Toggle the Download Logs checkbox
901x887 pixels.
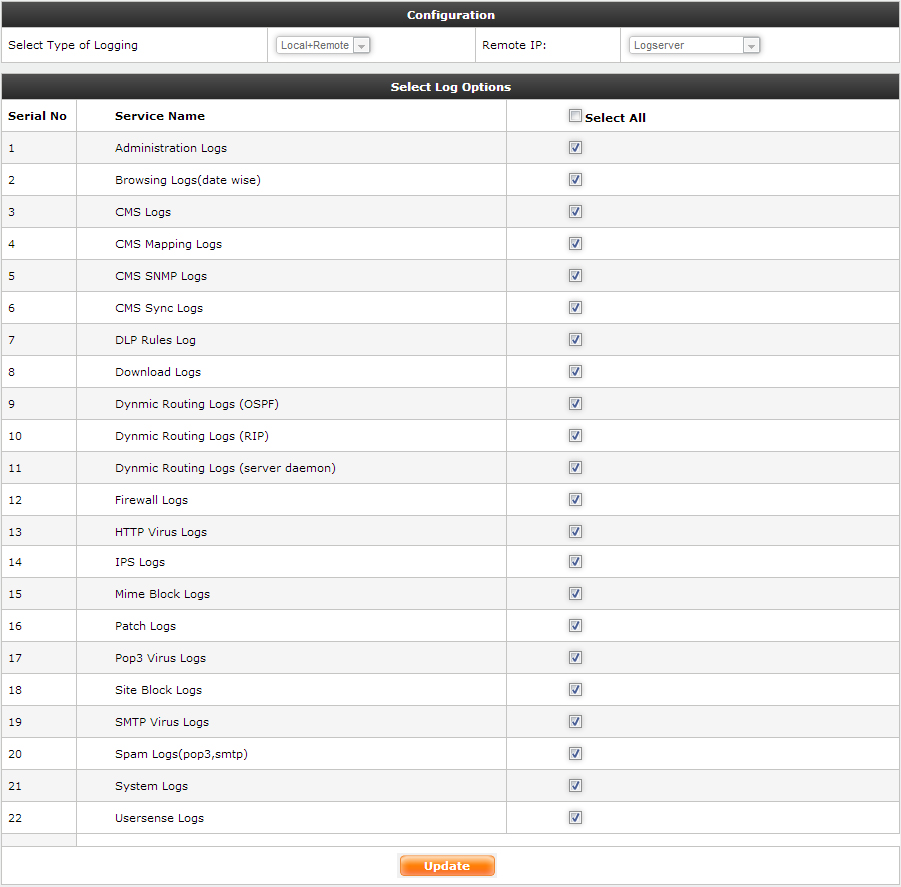click(575, 372)
